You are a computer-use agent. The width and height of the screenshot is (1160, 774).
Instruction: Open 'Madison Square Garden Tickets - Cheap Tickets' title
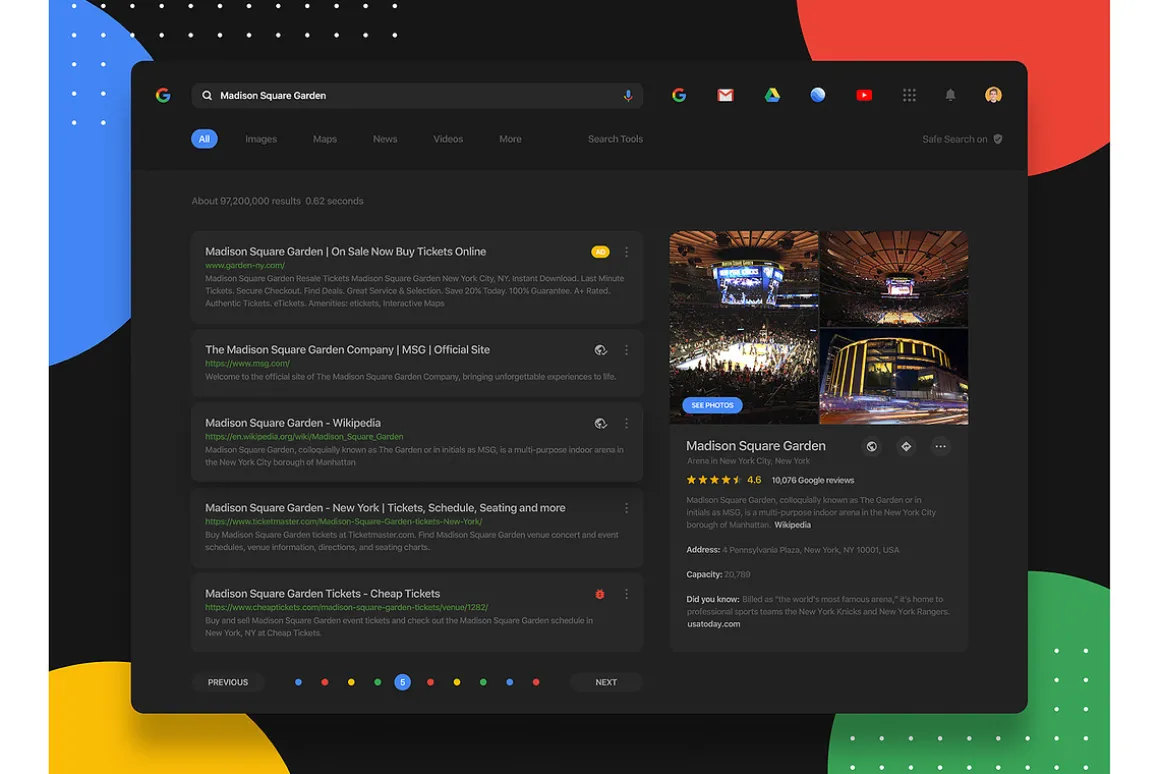click(x=323, y=594)
